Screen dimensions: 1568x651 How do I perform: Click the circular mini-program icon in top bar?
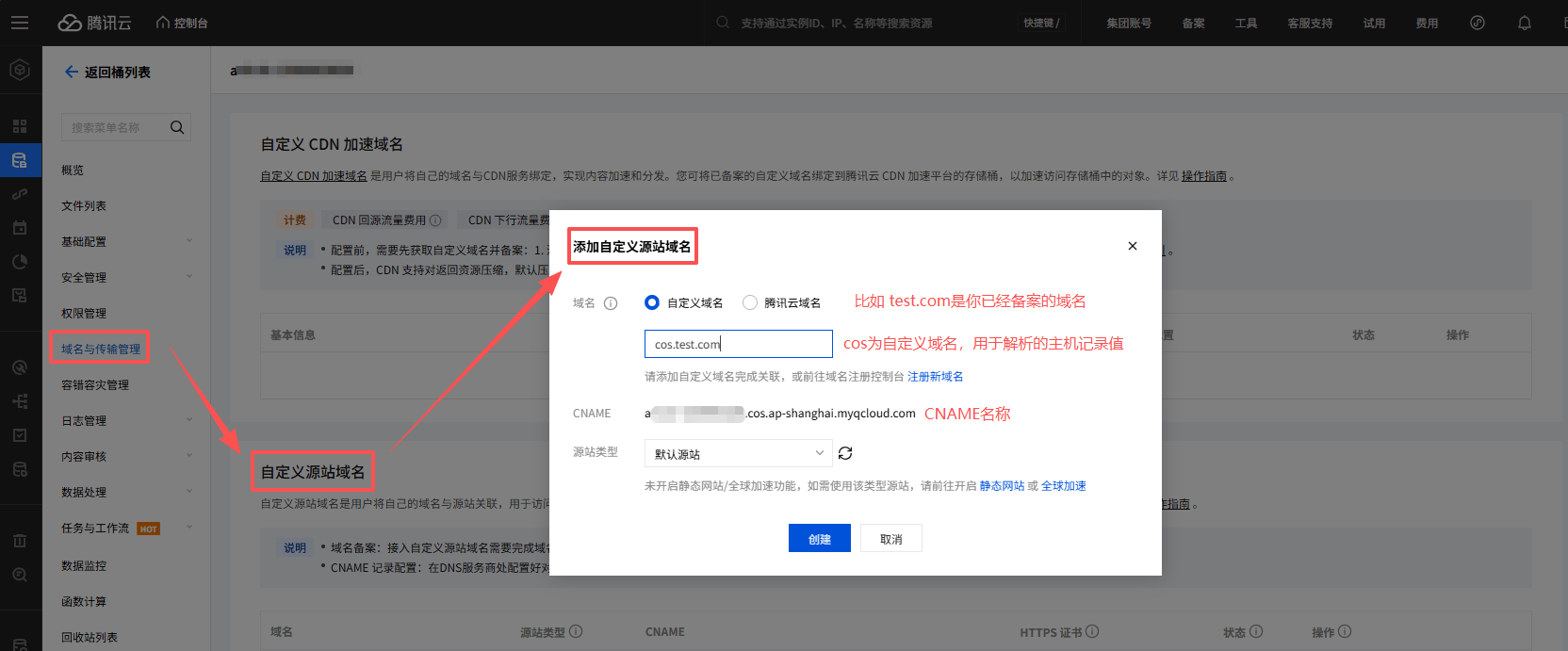click(x=1478, y=23)
